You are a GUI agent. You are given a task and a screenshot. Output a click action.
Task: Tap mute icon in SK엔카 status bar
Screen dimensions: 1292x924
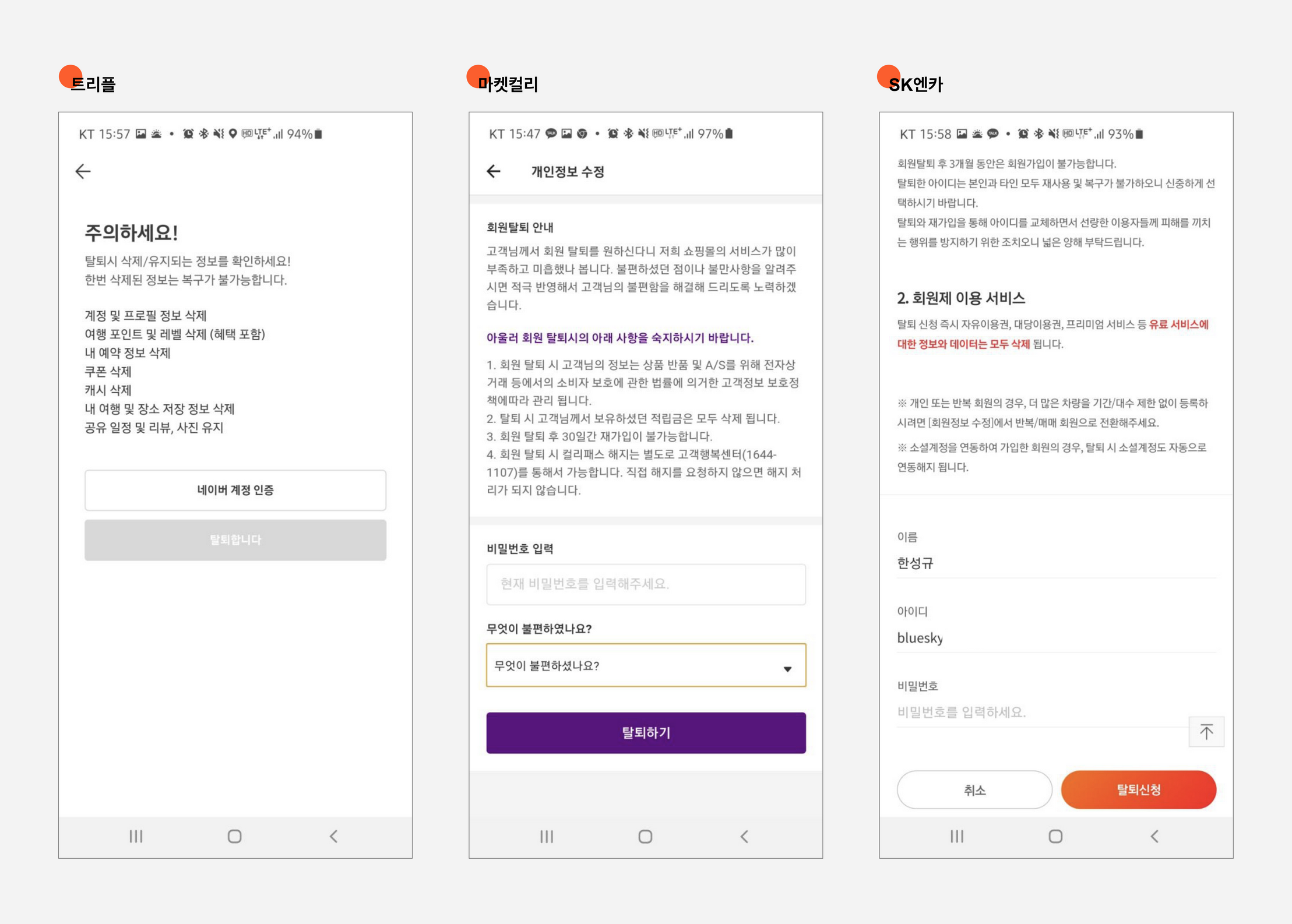click(x=1053, y=134)
